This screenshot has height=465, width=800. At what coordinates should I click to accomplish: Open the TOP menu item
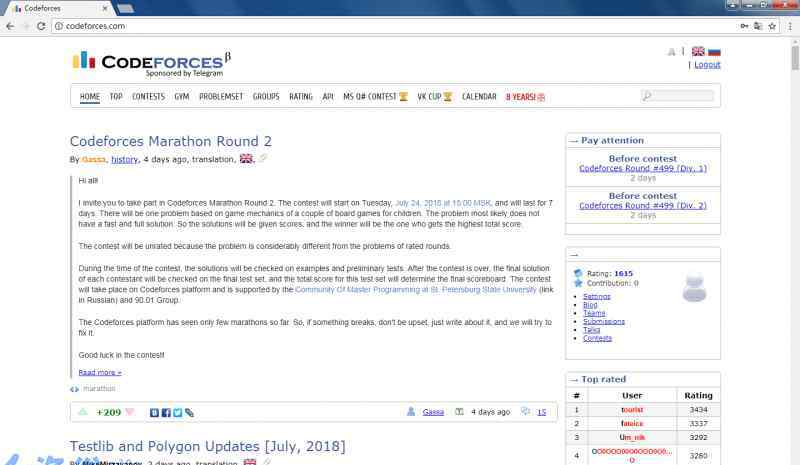point(116,96)
